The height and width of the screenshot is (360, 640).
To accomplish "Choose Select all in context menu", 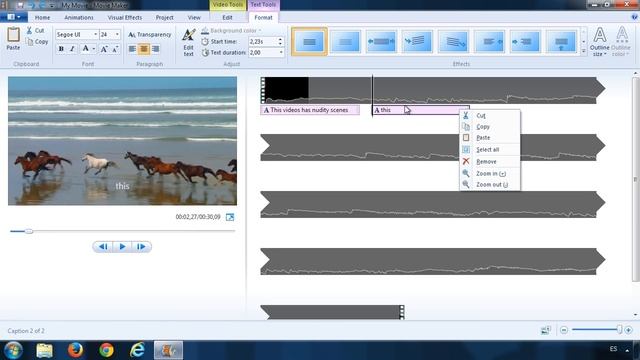I will point(490,150).
